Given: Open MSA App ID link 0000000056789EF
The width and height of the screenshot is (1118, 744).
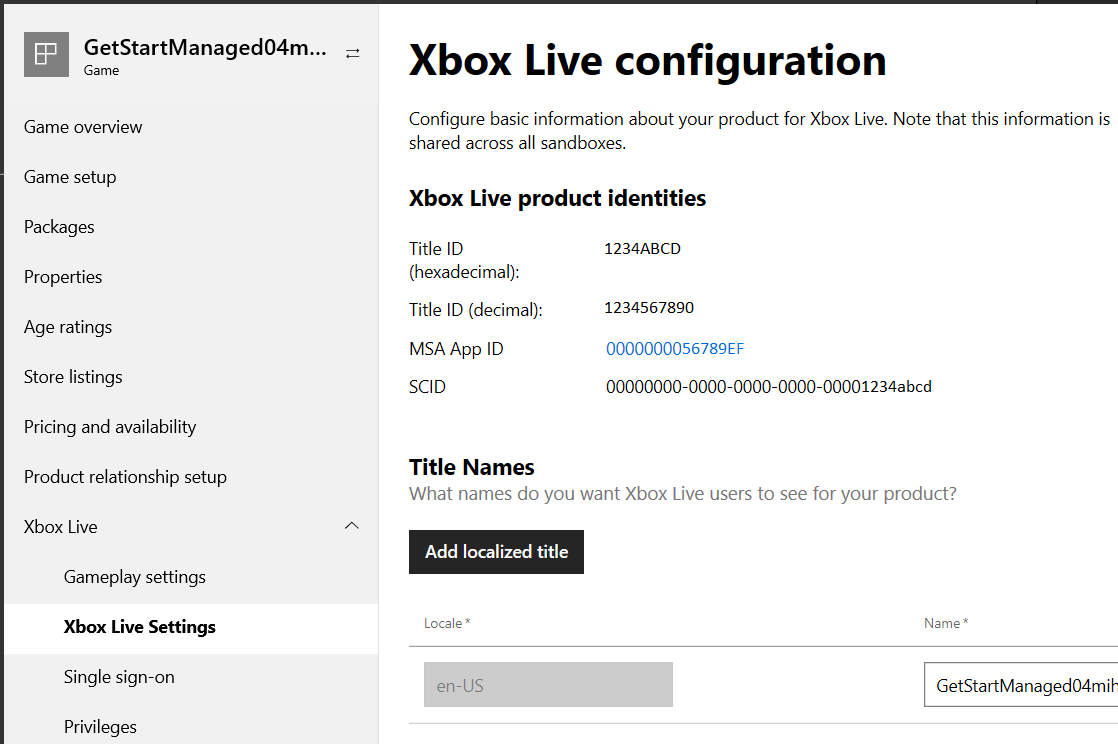Looking at the screenshot, I should (x=675, y=349).
